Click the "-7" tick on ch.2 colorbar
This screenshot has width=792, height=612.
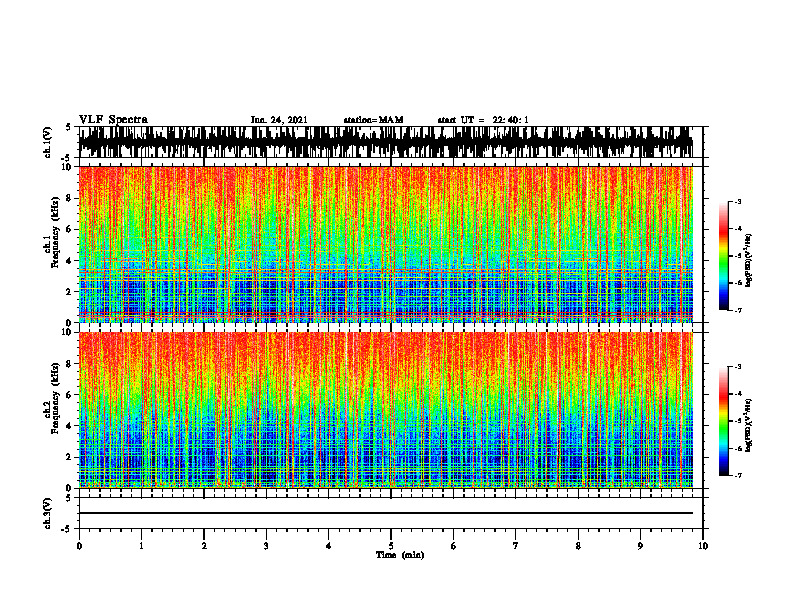click(x=737, y=475)
